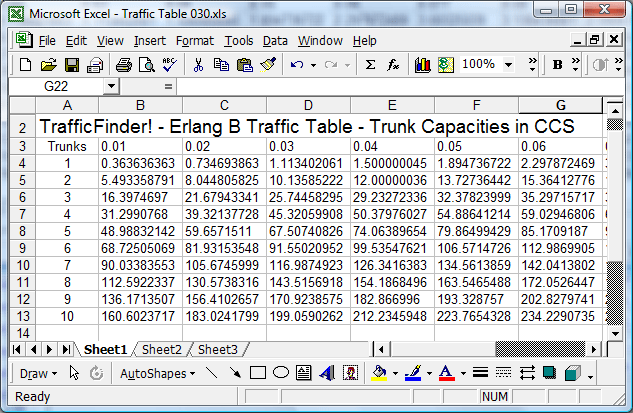Insert Clip Art
This screenshot has width=633, height=413.
(350, 373)
